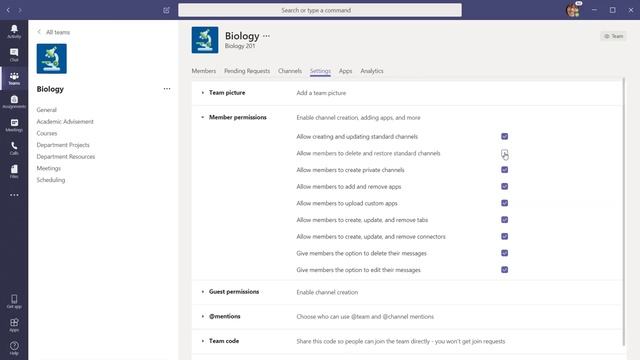
Task: Switch to the Apps tab
Action: pos(345,71)
